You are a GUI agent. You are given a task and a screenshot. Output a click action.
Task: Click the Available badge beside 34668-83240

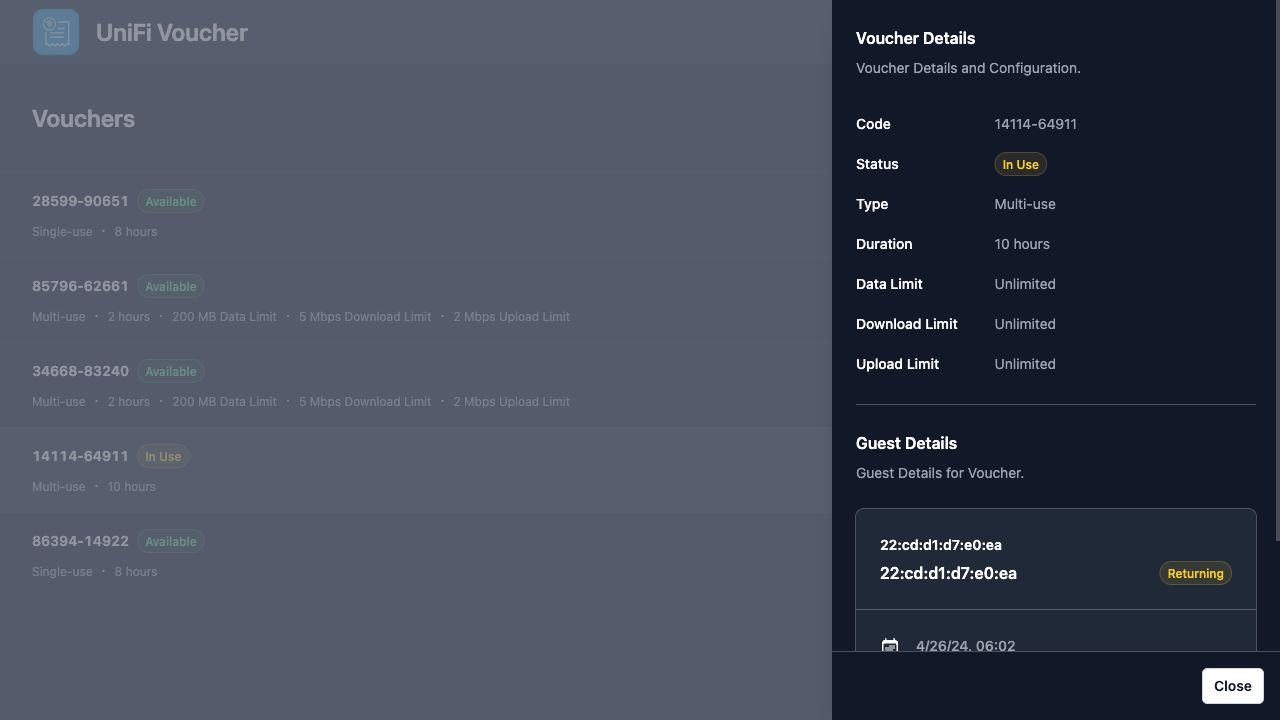click(x=170, y=371)
